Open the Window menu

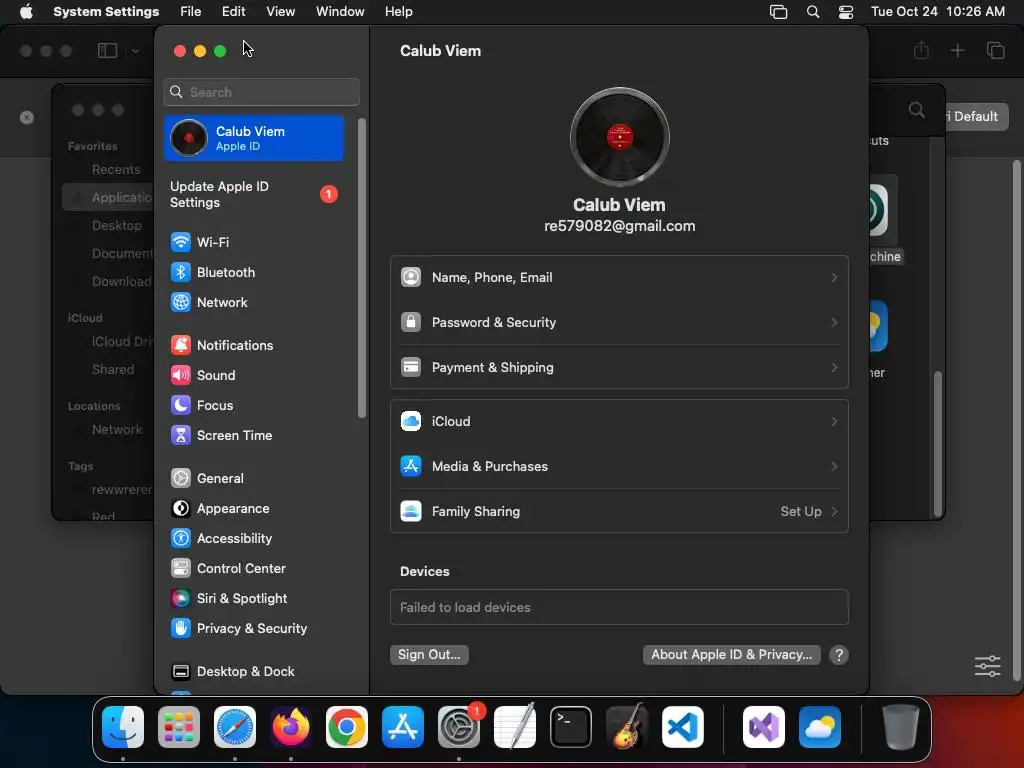coord(340,12)
